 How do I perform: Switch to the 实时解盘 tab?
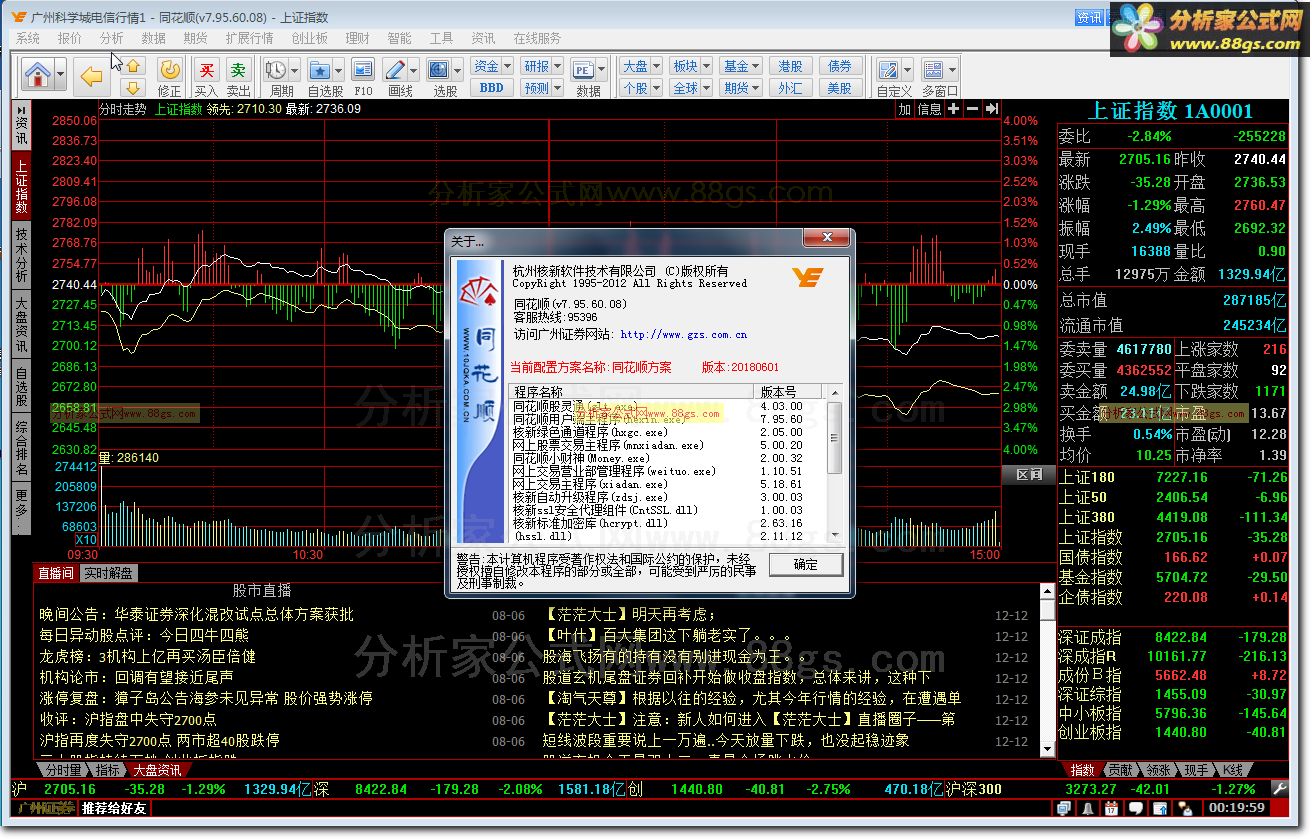click(x=107, y=573)
